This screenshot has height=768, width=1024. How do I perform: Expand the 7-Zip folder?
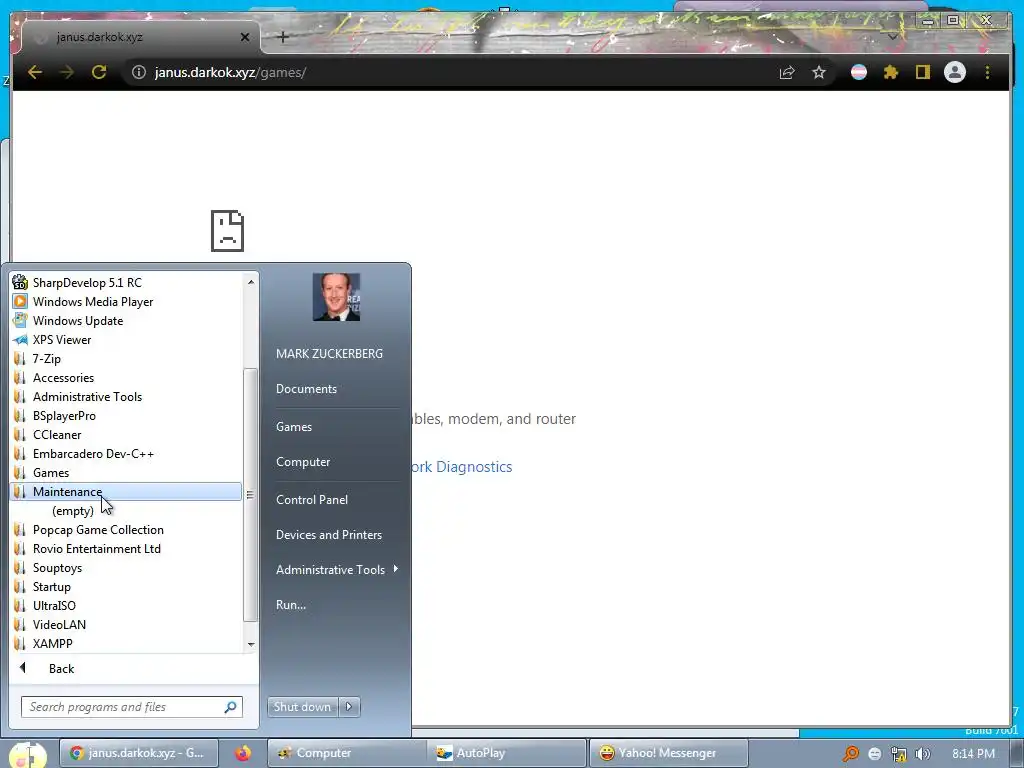point(46,359)
